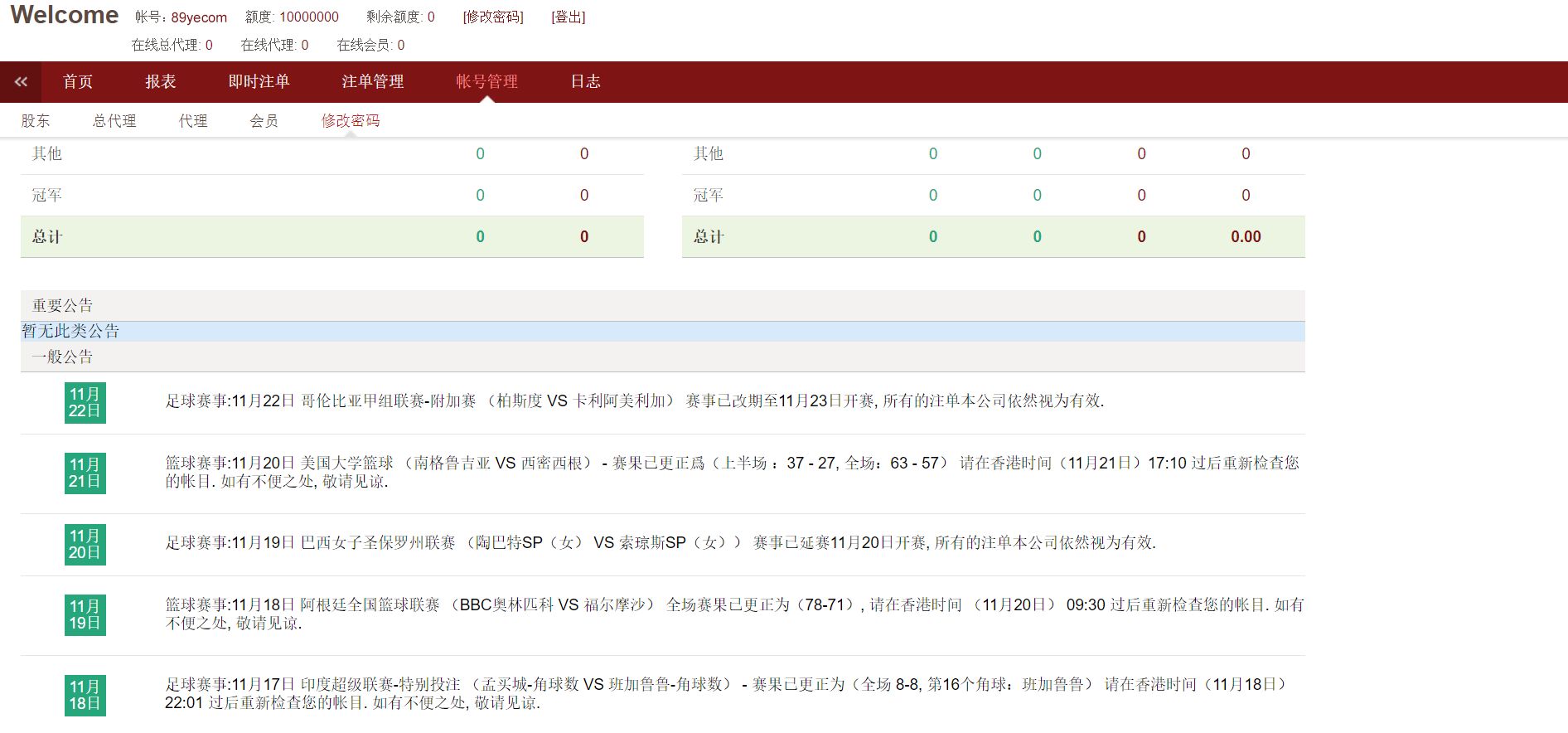This screenshot has width=1568, height=733.
Task: Click account name 89yecom
Action: [x=199, y=17]
